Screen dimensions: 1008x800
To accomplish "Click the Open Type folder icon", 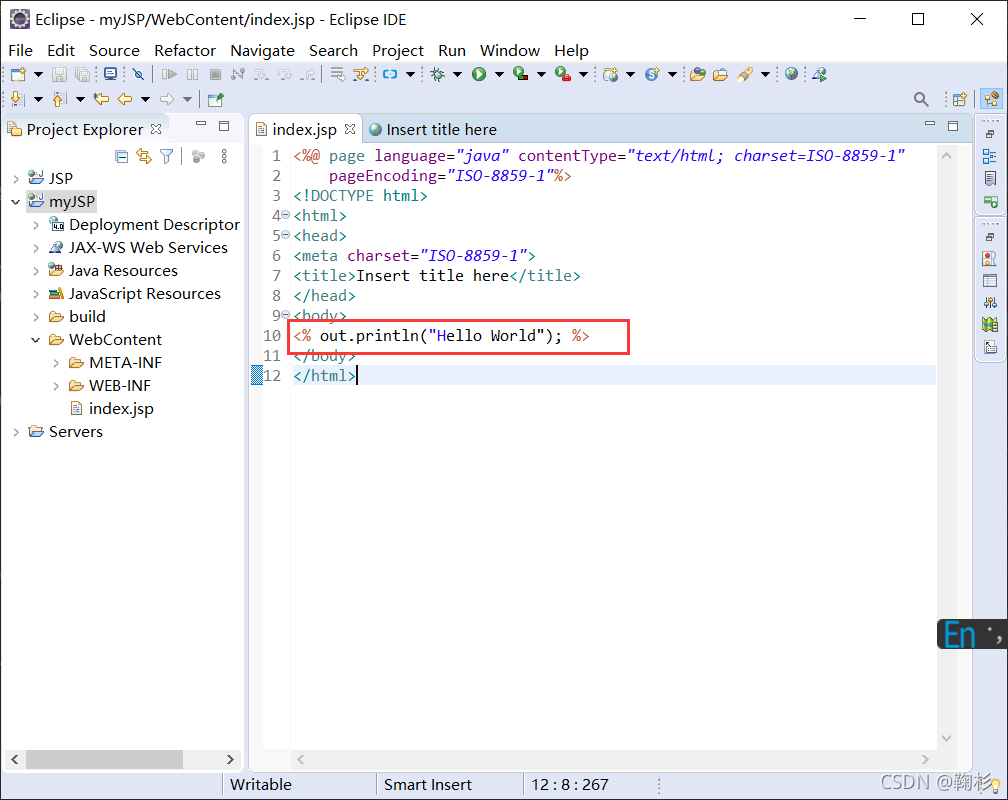I will point(698,75).
